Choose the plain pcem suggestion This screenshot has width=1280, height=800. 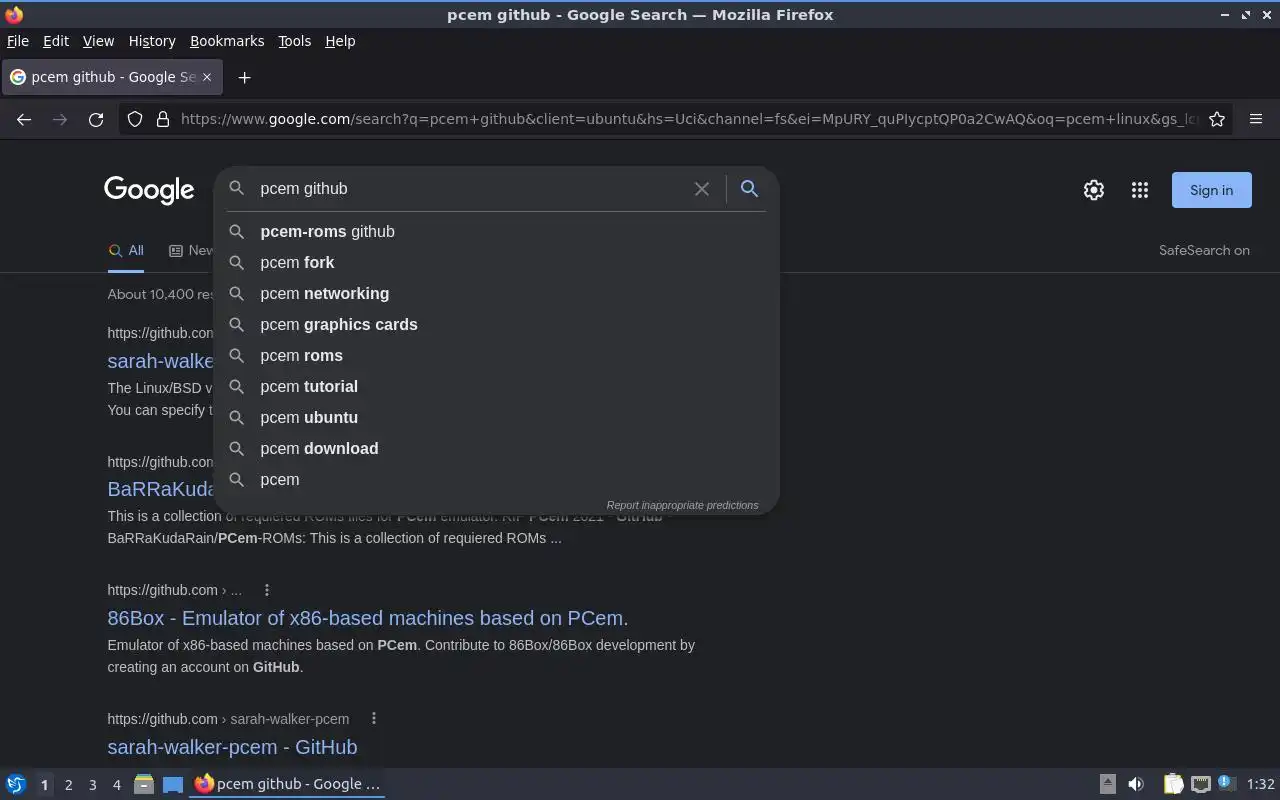pyautogui.click(x=496, y=479)
